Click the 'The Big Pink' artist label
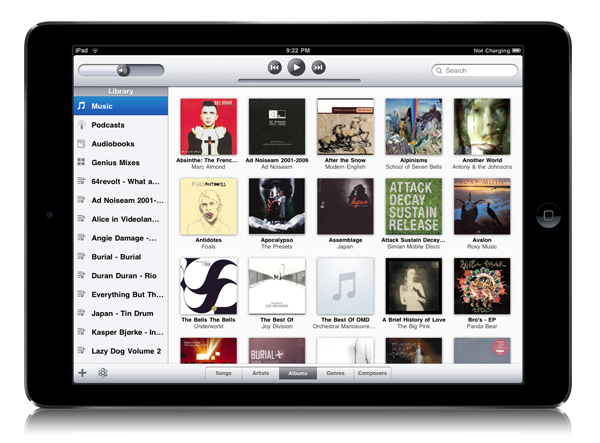Screen dimensions: 600x443 (414, 326)
